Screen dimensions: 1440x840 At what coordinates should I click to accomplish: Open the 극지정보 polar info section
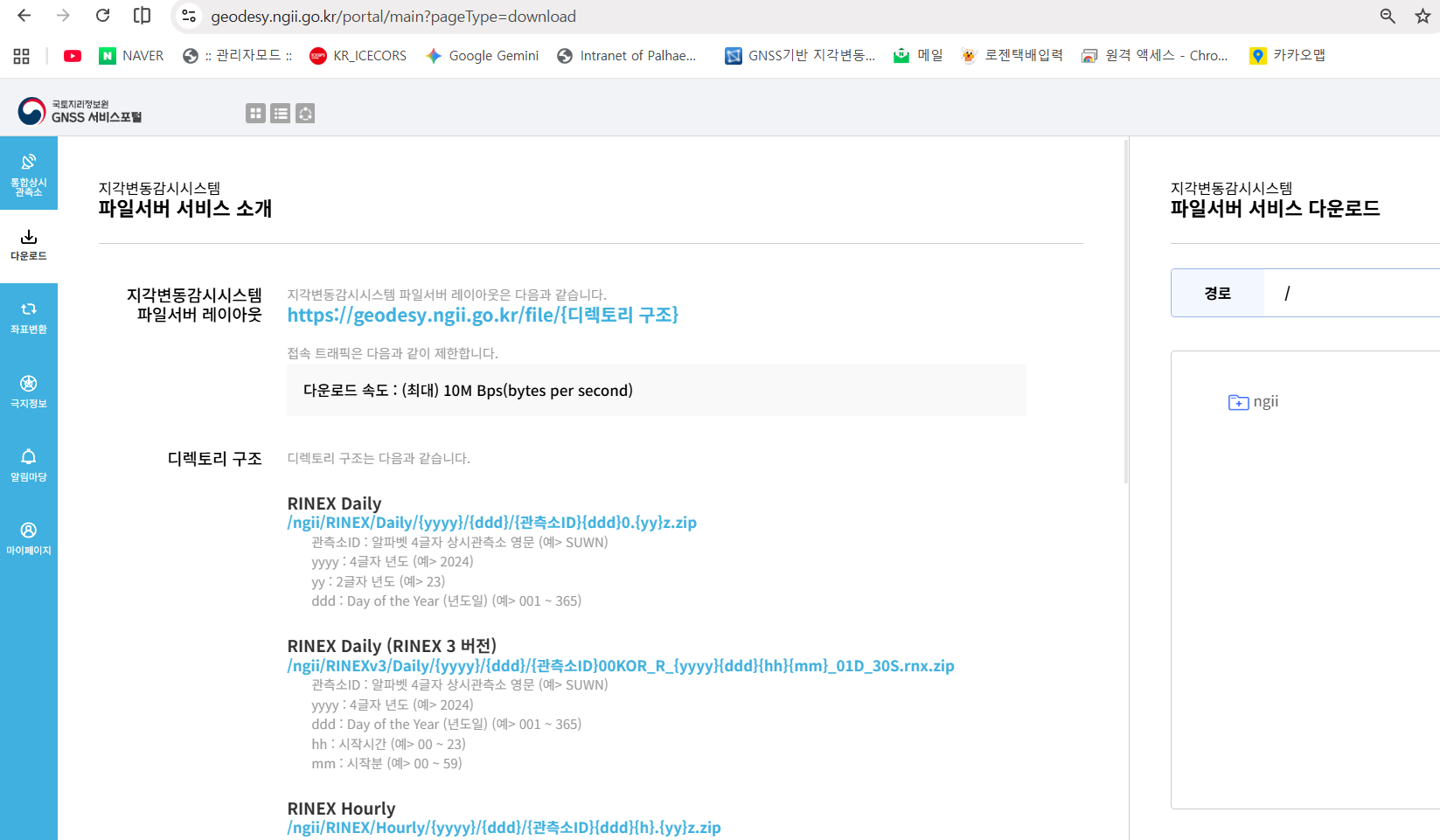click(x=28, y=392)
